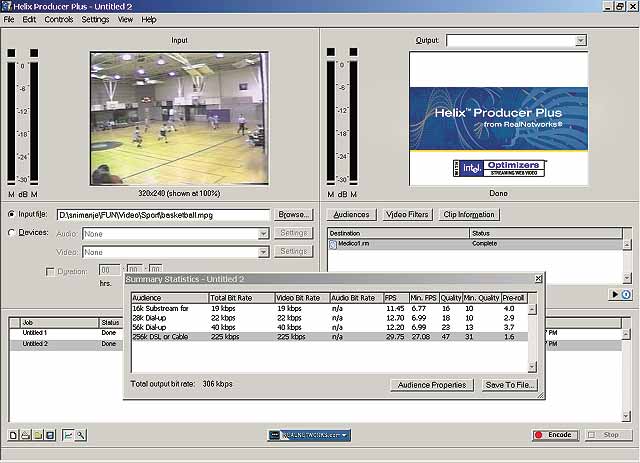Screen dimensions: 640x463
Task: Open the Audio device dropdown
Action: [x=263, y=234]
